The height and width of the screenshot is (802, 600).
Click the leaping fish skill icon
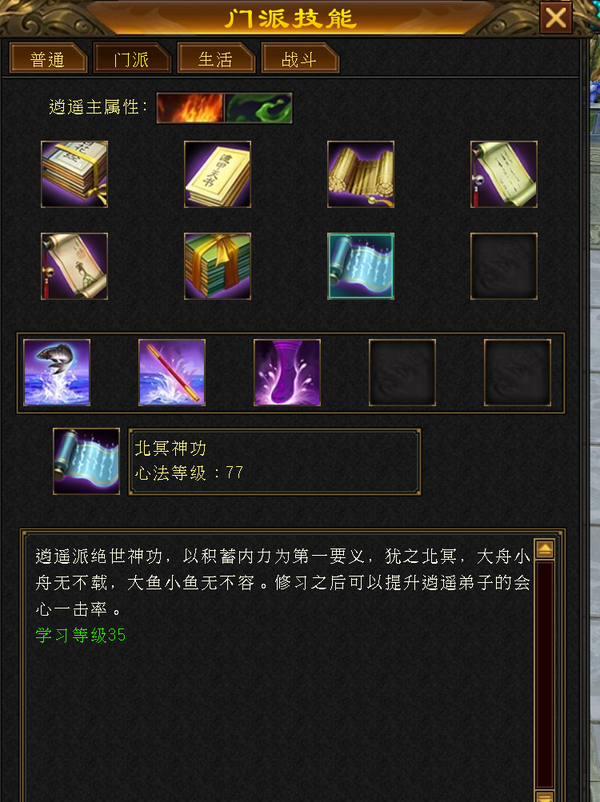coord(57,373)
